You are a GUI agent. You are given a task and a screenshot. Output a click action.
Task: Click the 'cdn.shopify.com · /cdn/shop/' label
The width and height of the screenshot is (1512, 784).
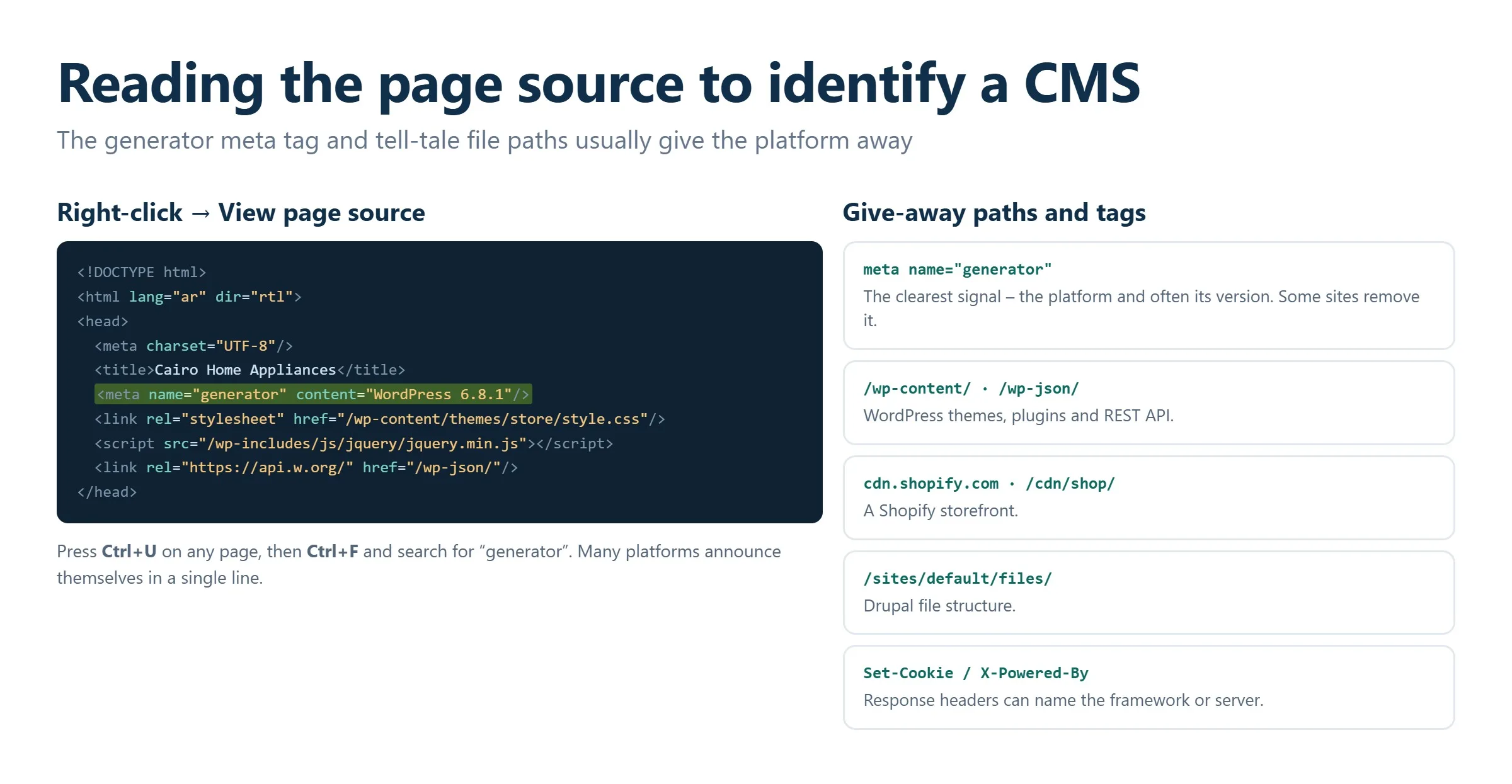click(x=989, y=484)
